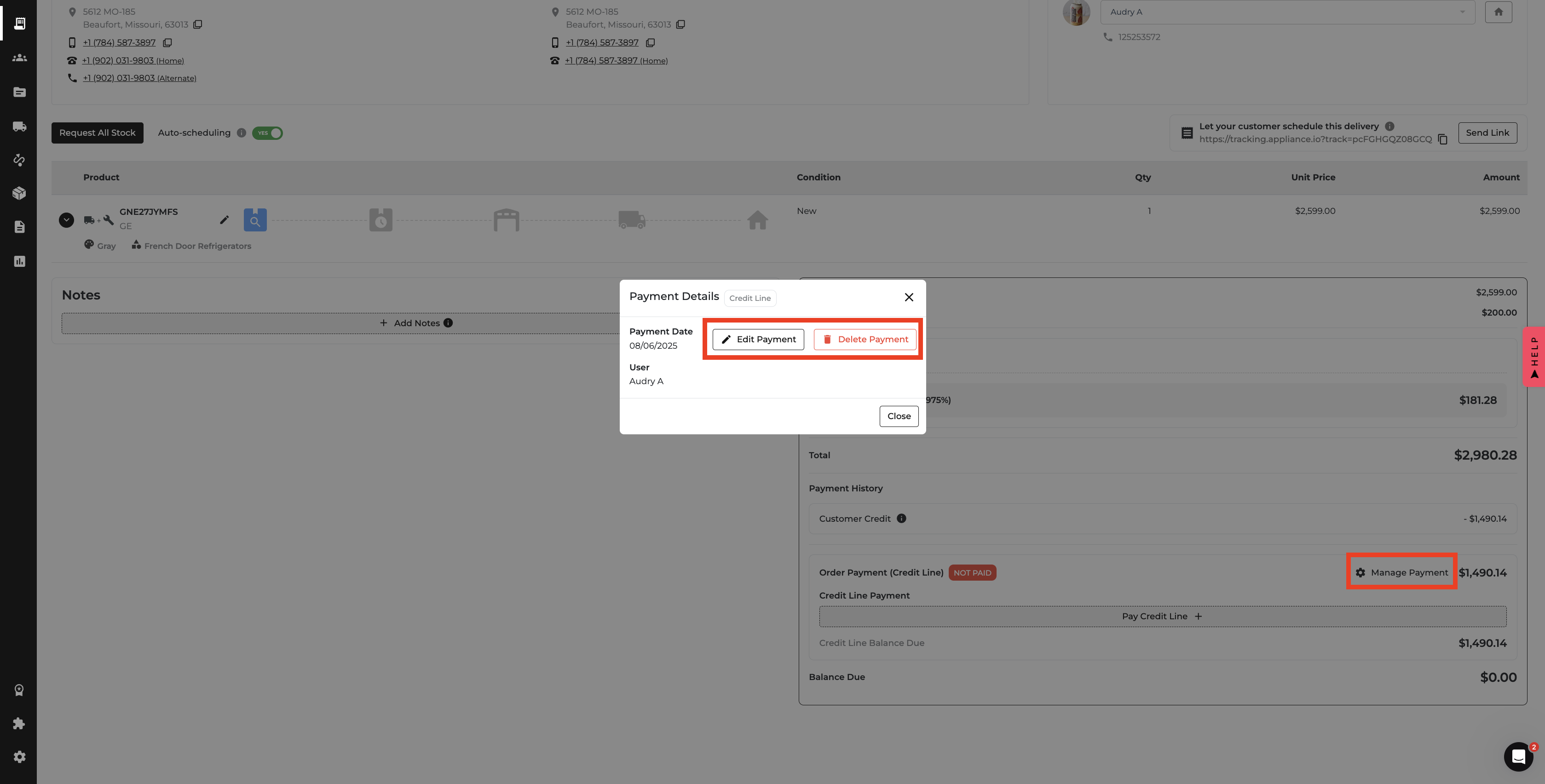Open the document icon in sidebar
1545x784 pixels.
click(x=19, y=227)
